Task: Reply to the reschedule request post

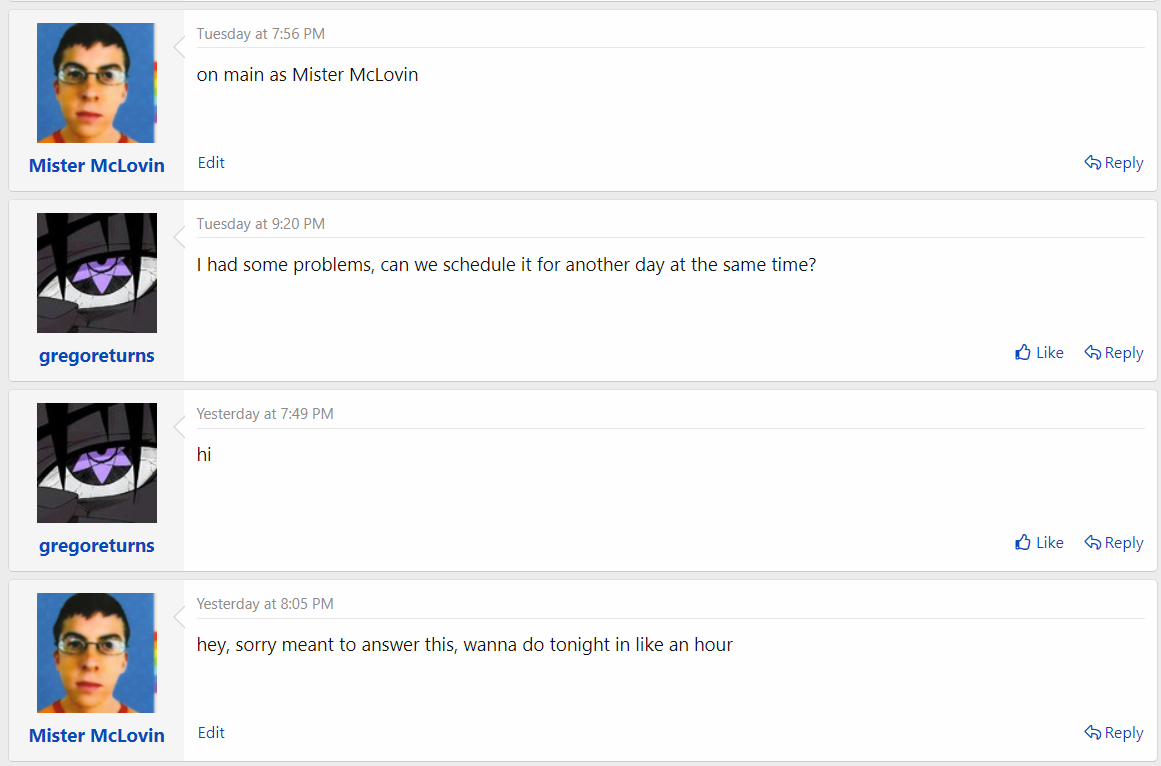Action: (x=1114, y=353)
